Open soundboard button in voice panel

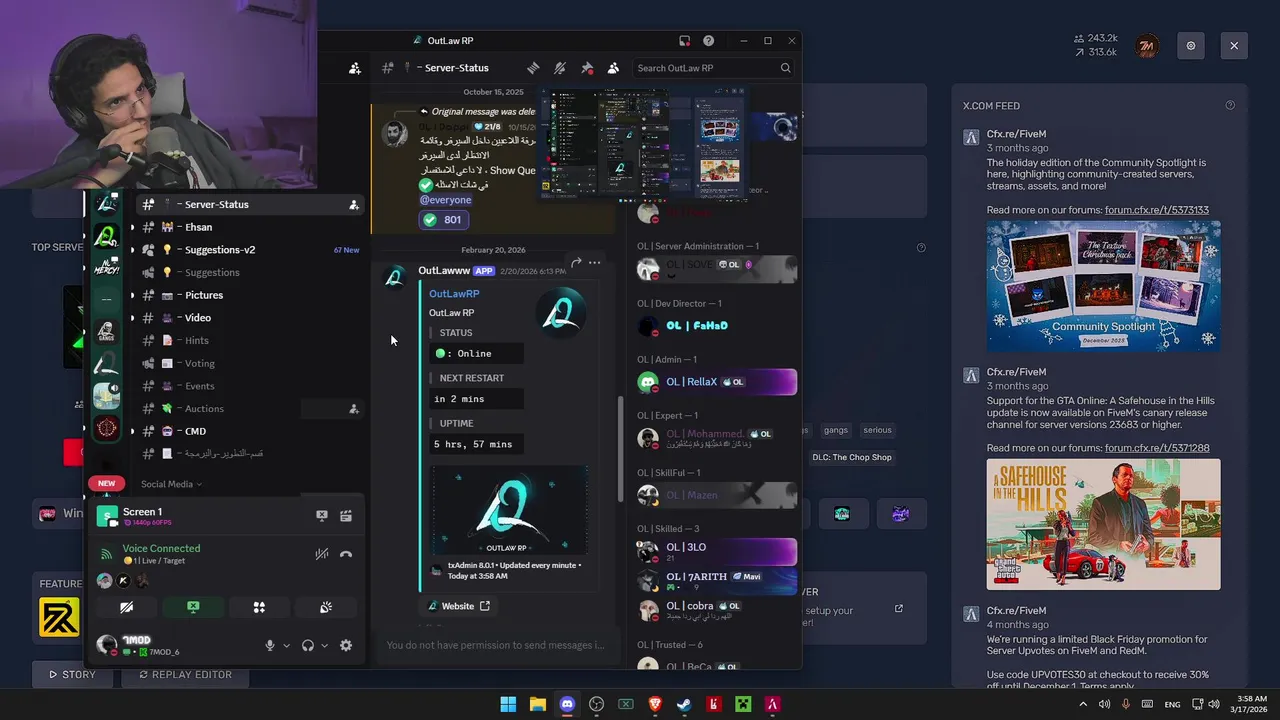(x=326, y=607)
